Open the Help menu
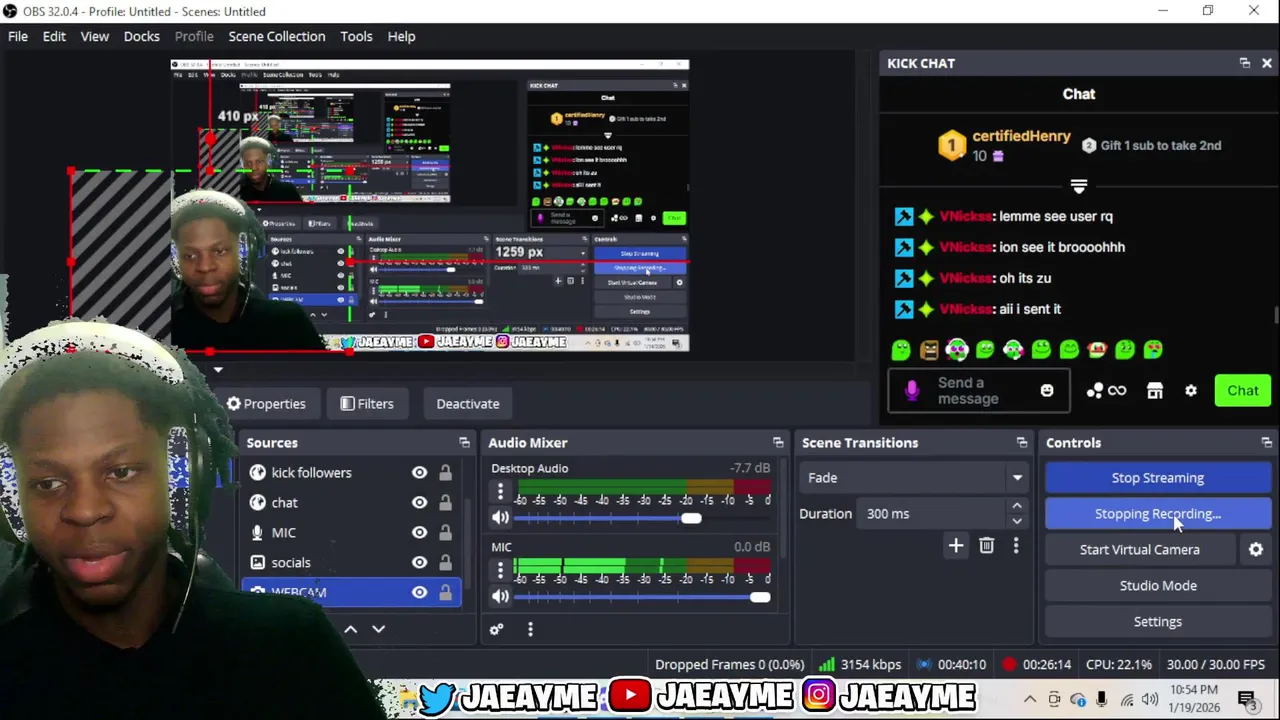Screen dimensions: 1280x720 click(x=401, y=36)
